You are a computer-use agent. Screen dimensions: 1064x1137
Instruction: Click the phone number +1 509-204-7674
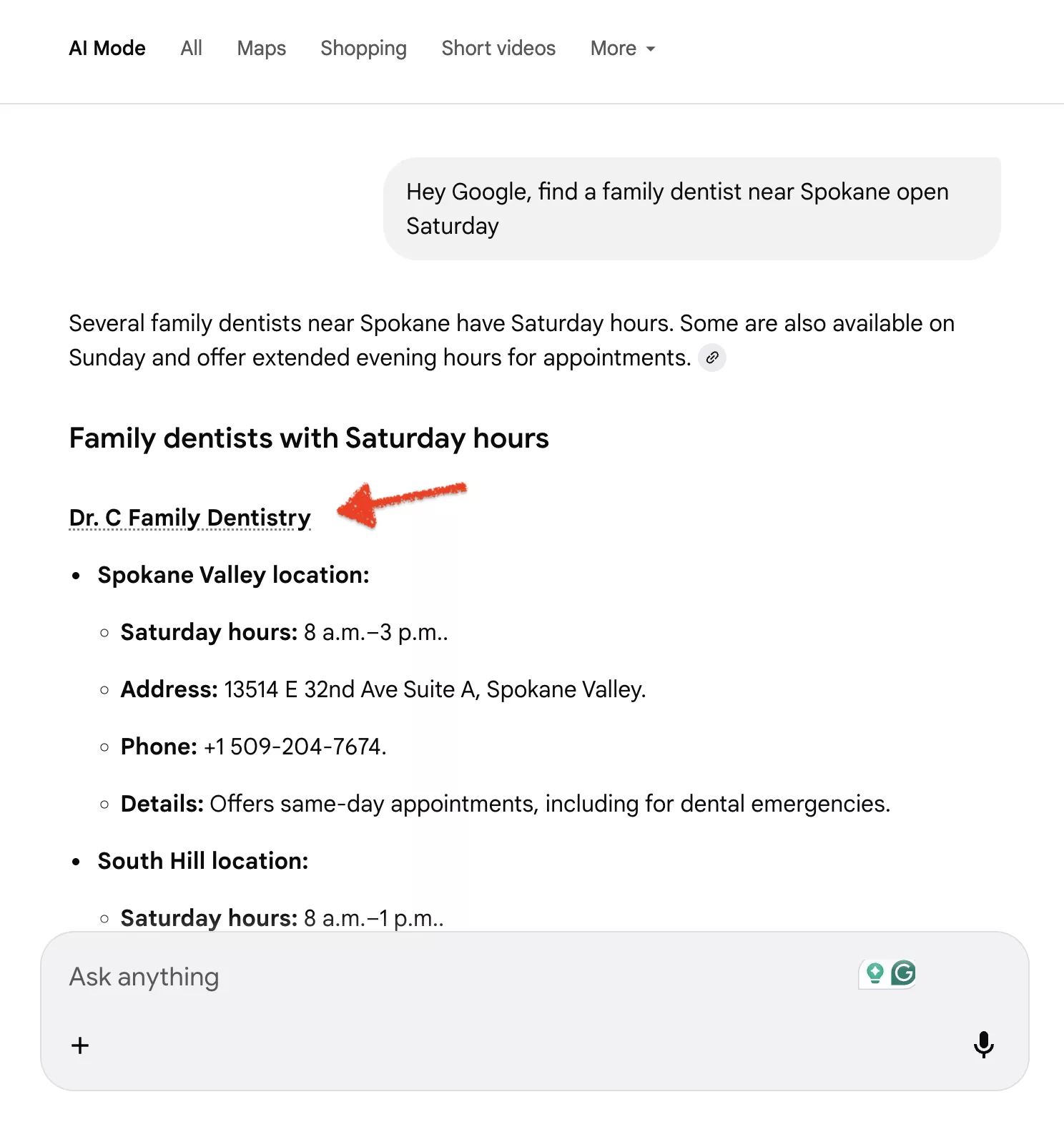293,746
